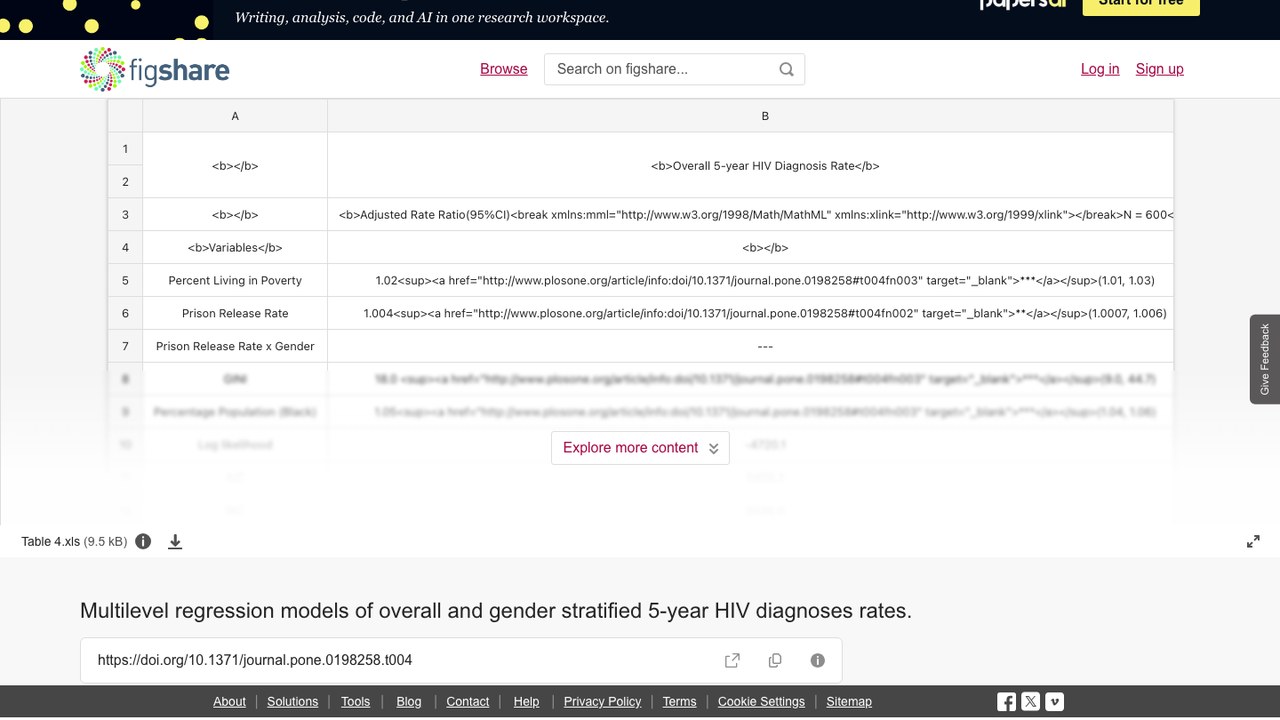This screenshot has width=1280, height=720.
Task: Open Cookie Settings in the footer
Action: [761, 702]
